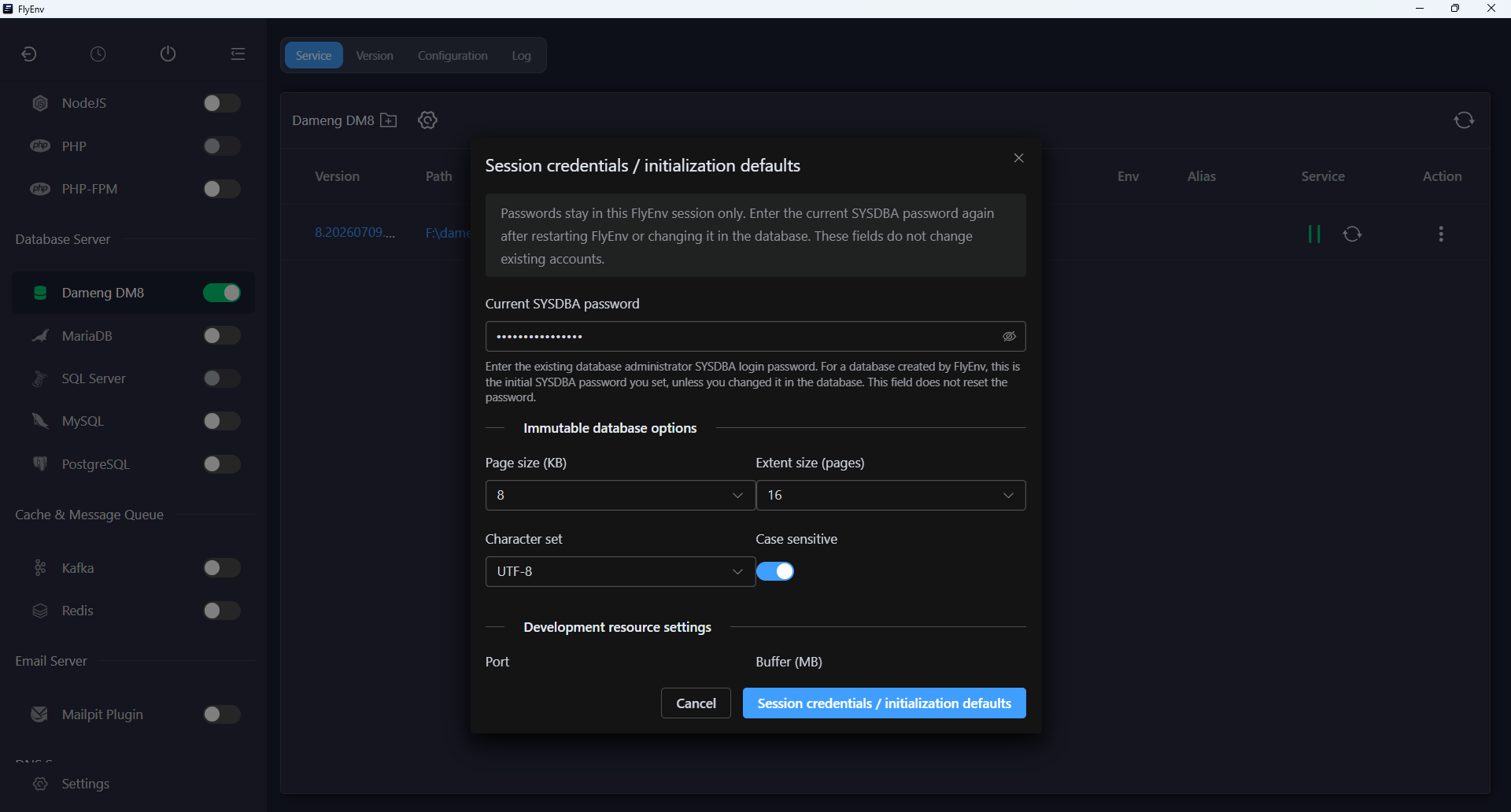Enable the PHP-FPM toggle

point(221,189)
